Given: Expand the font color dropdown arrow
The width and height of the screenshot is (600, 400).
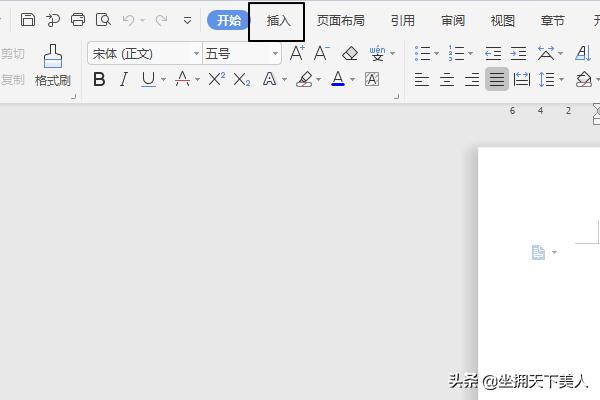Looking at the screenshot, I should tap(352, 80).
